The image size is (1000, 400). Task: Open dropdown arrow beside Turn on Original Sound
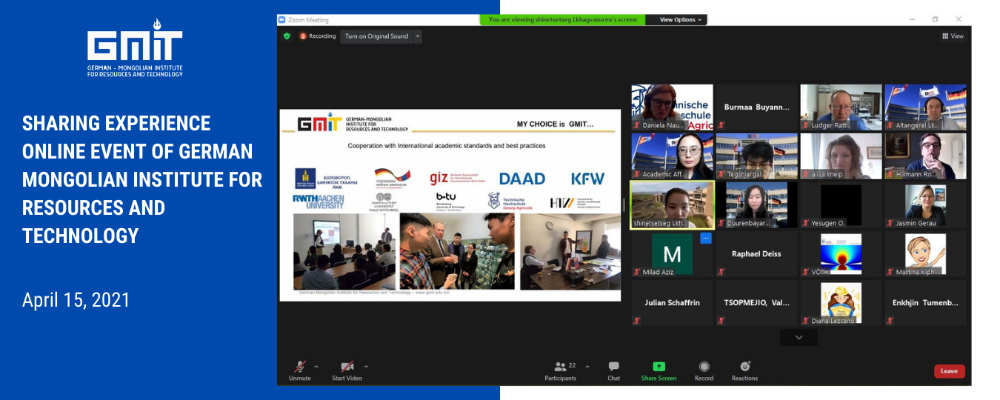tap(418, 36)
